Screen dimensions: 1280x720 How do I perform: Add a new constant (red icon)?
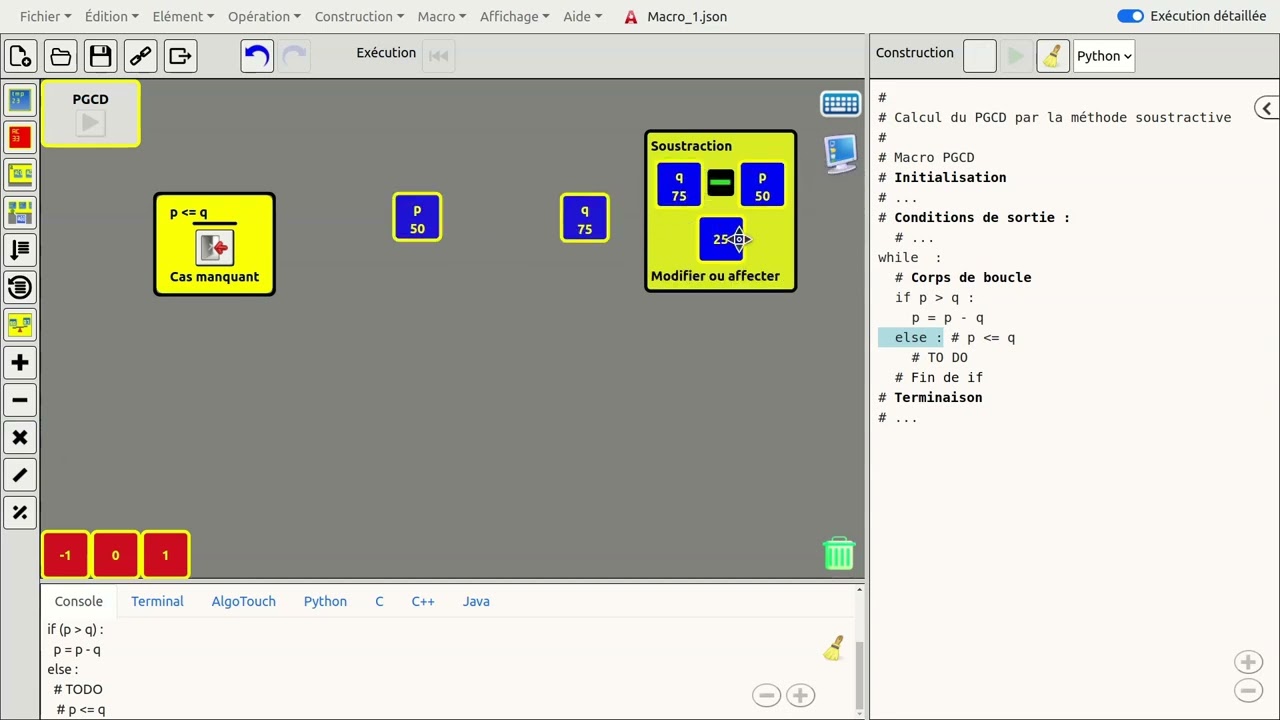point(20,137)
